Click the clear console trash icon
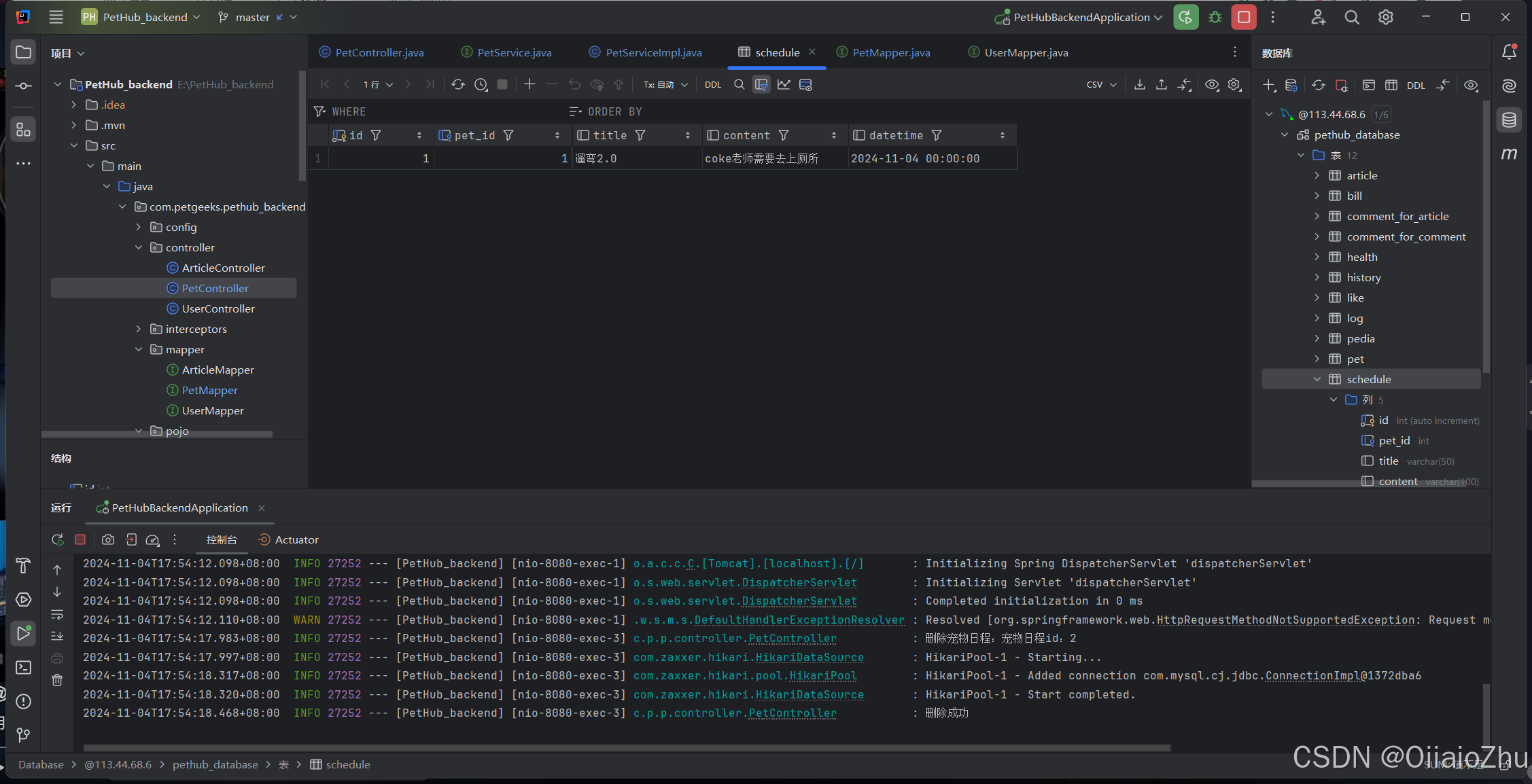The width and height of the screenshot is (1532, 784). (x=57, y=680)
